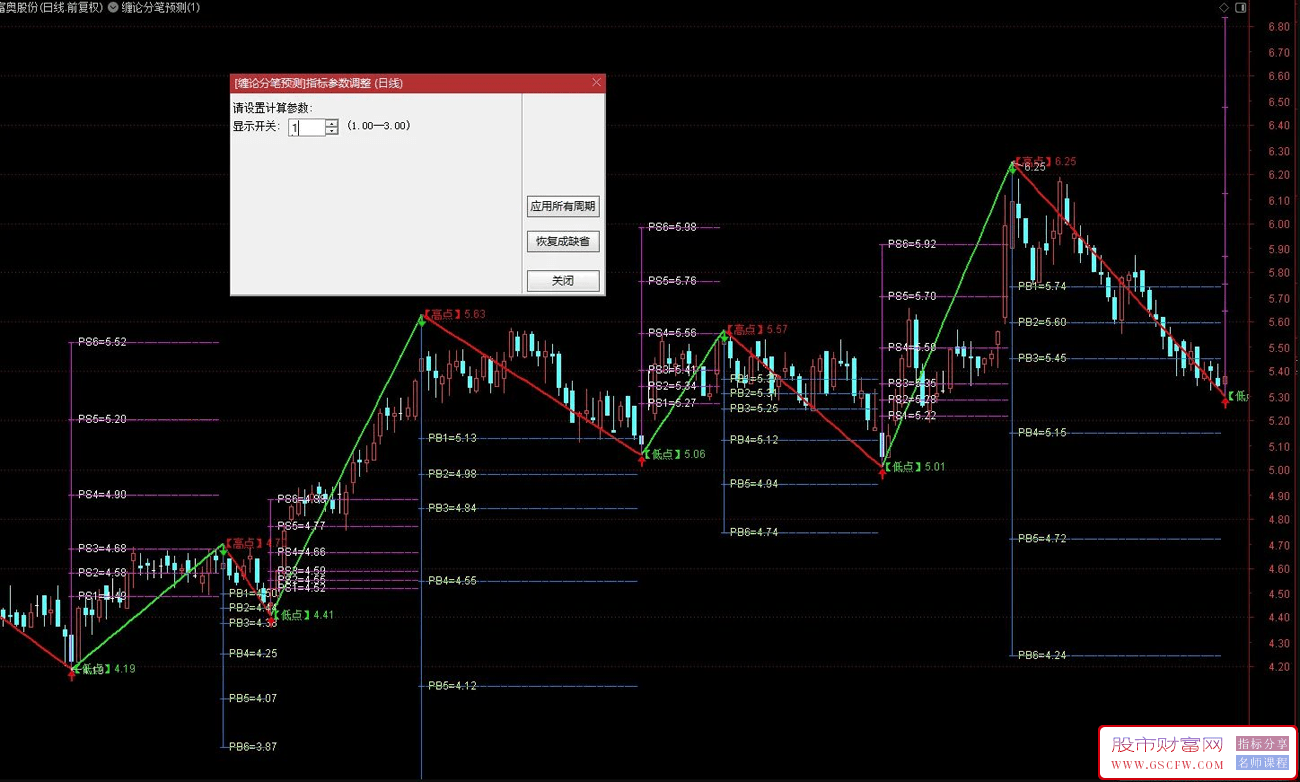
Task: Click the 请设置计算参数 prompt text
Action: (272, 108)
